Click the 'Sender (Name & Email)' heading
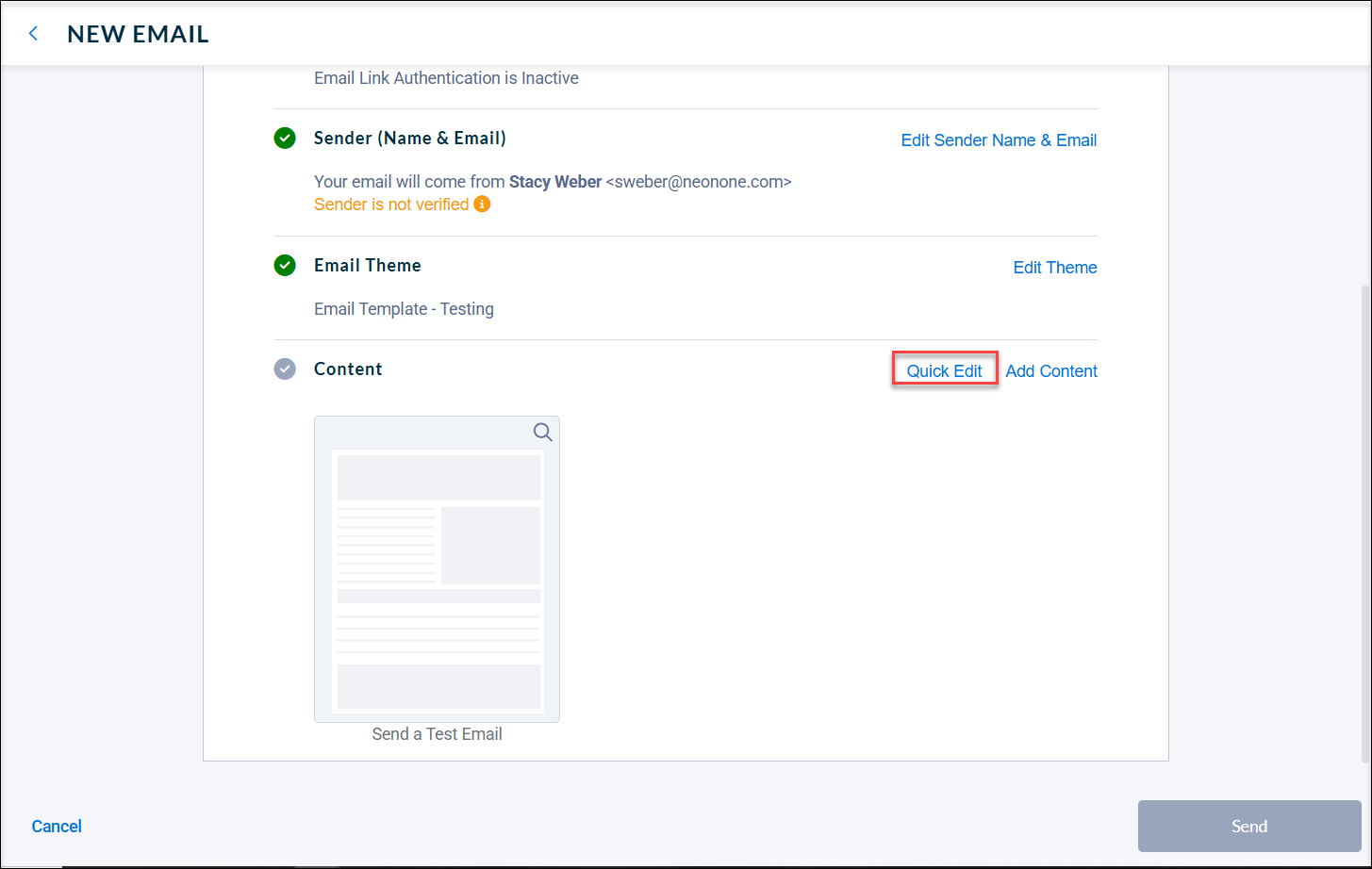The width and height of the screenshot is (1372, 869). click(x=410, y=139)
